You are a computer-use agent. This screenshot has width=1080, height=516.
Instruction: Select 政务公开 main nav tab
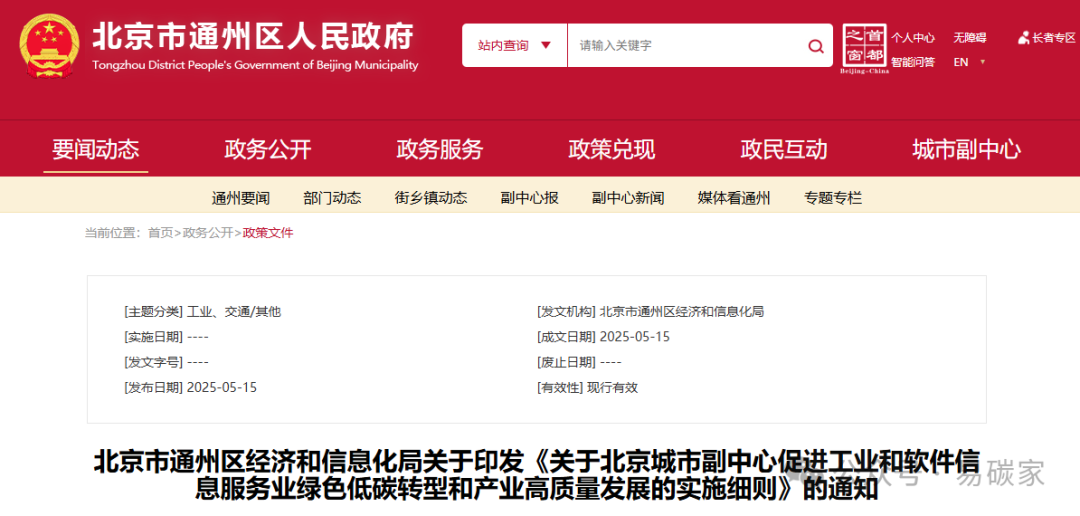click(x=268, y=149)
